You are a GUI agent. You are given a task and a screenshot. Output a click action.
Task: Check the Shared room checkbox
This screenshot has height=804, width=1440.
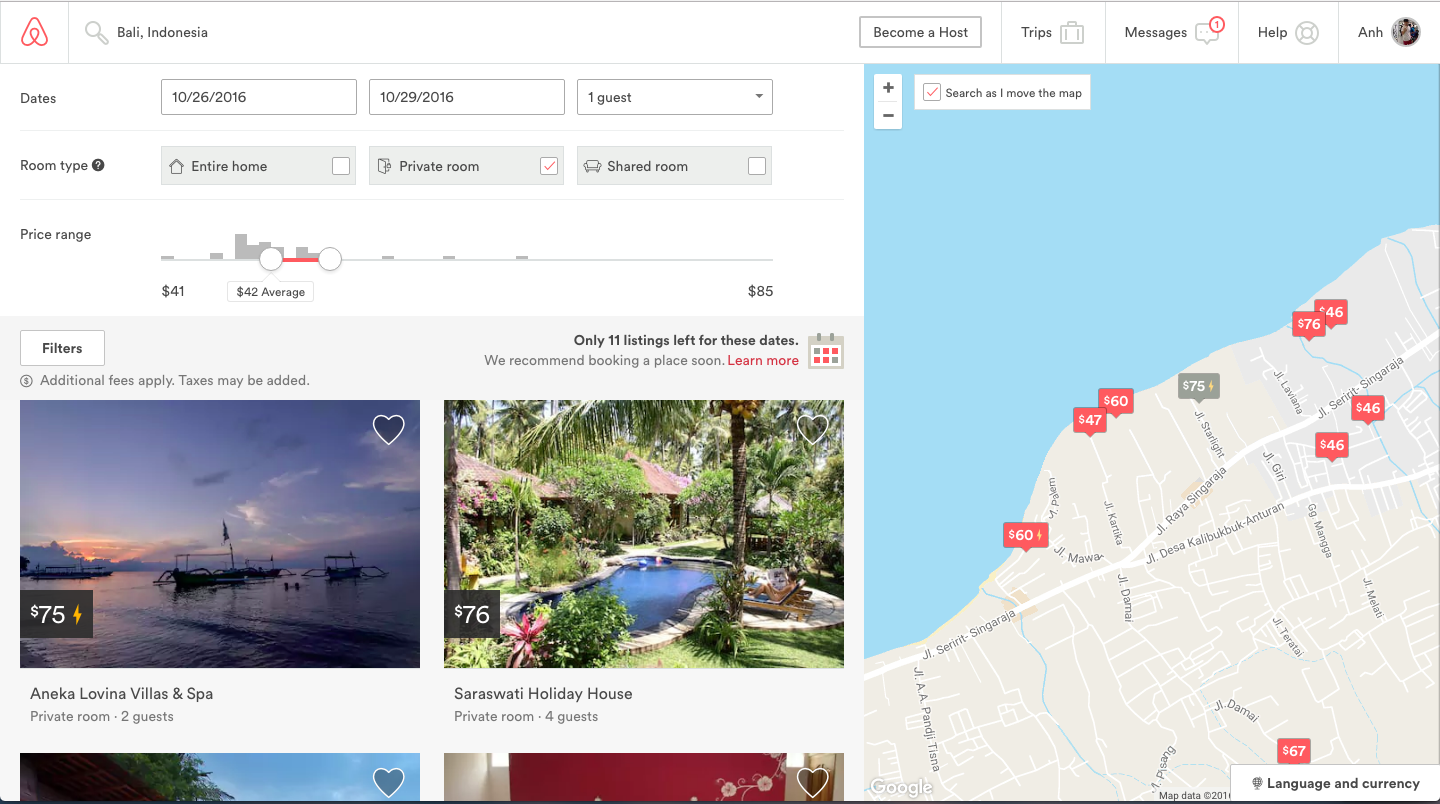coord(757,166)
